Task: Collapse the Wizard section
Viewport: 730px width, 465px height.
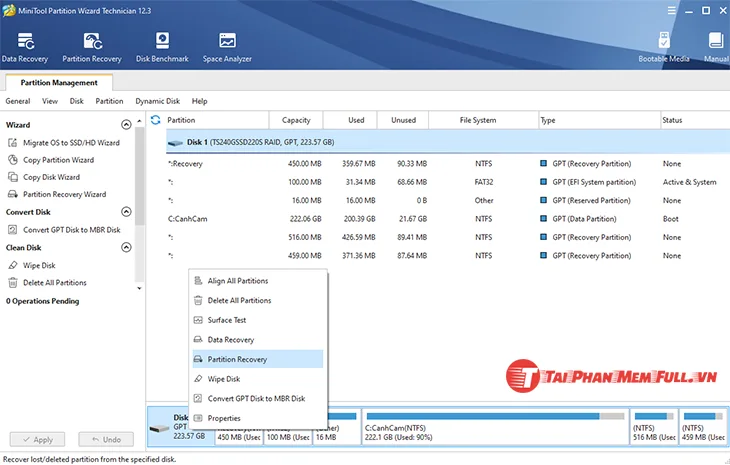Action: point(126,125)
